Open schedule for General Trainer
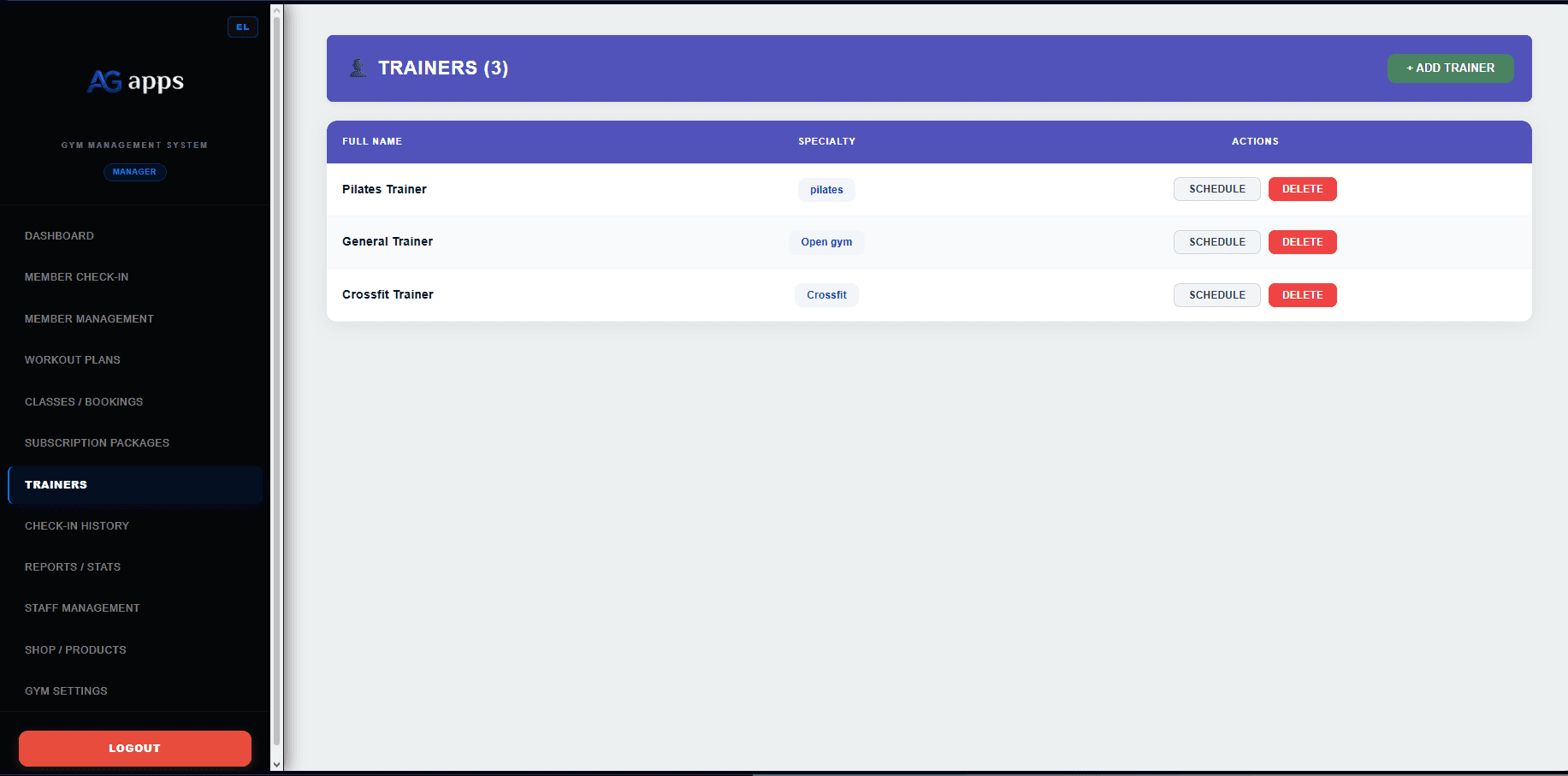The height and width of the screenshot is (776, 1568). point(1216,242)
